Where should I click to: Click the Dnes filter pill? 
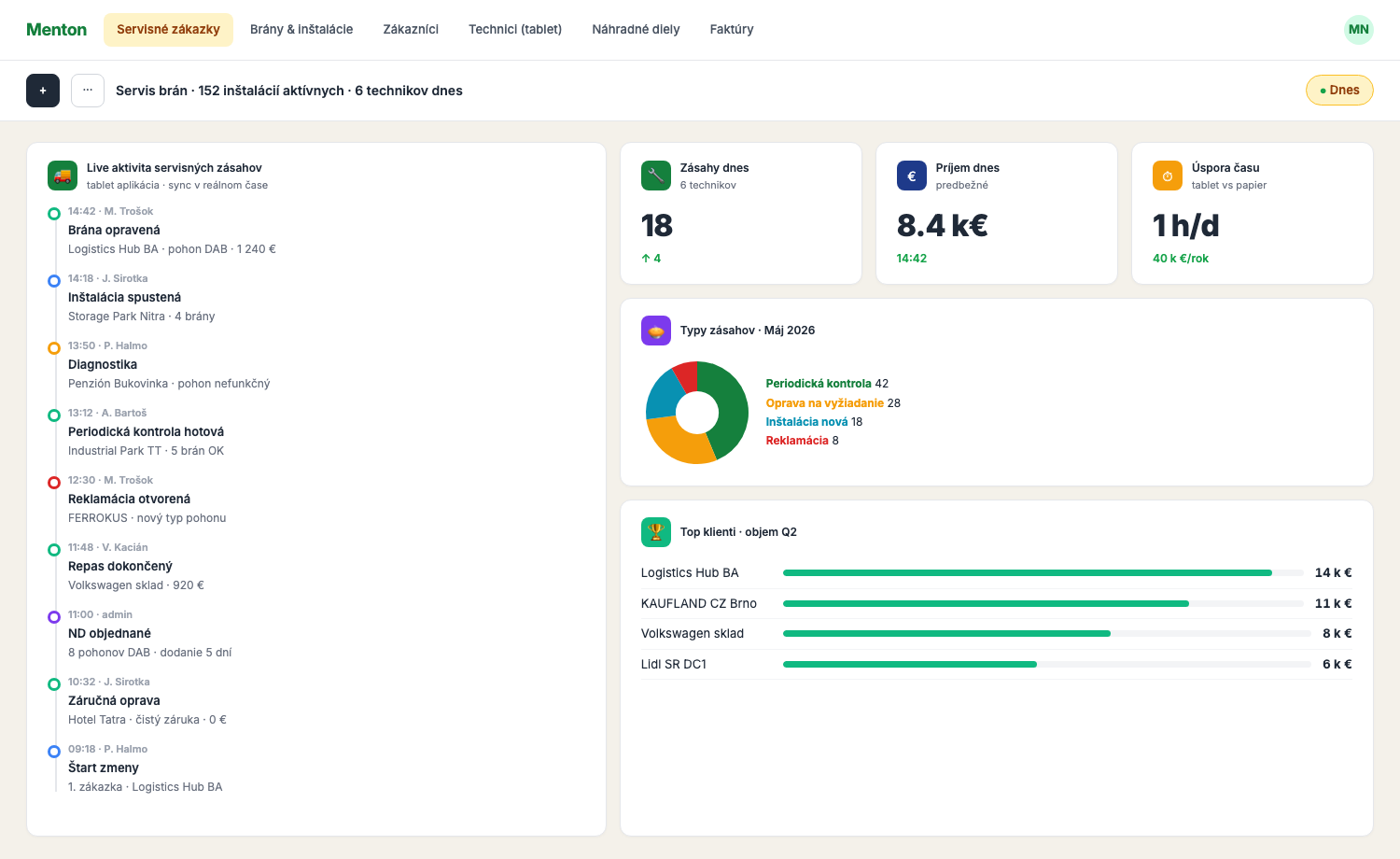coord(1339,91)
